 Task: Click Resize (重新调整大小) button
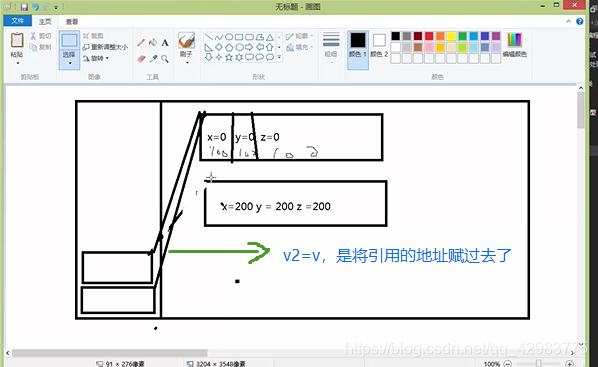pos(105,47)
